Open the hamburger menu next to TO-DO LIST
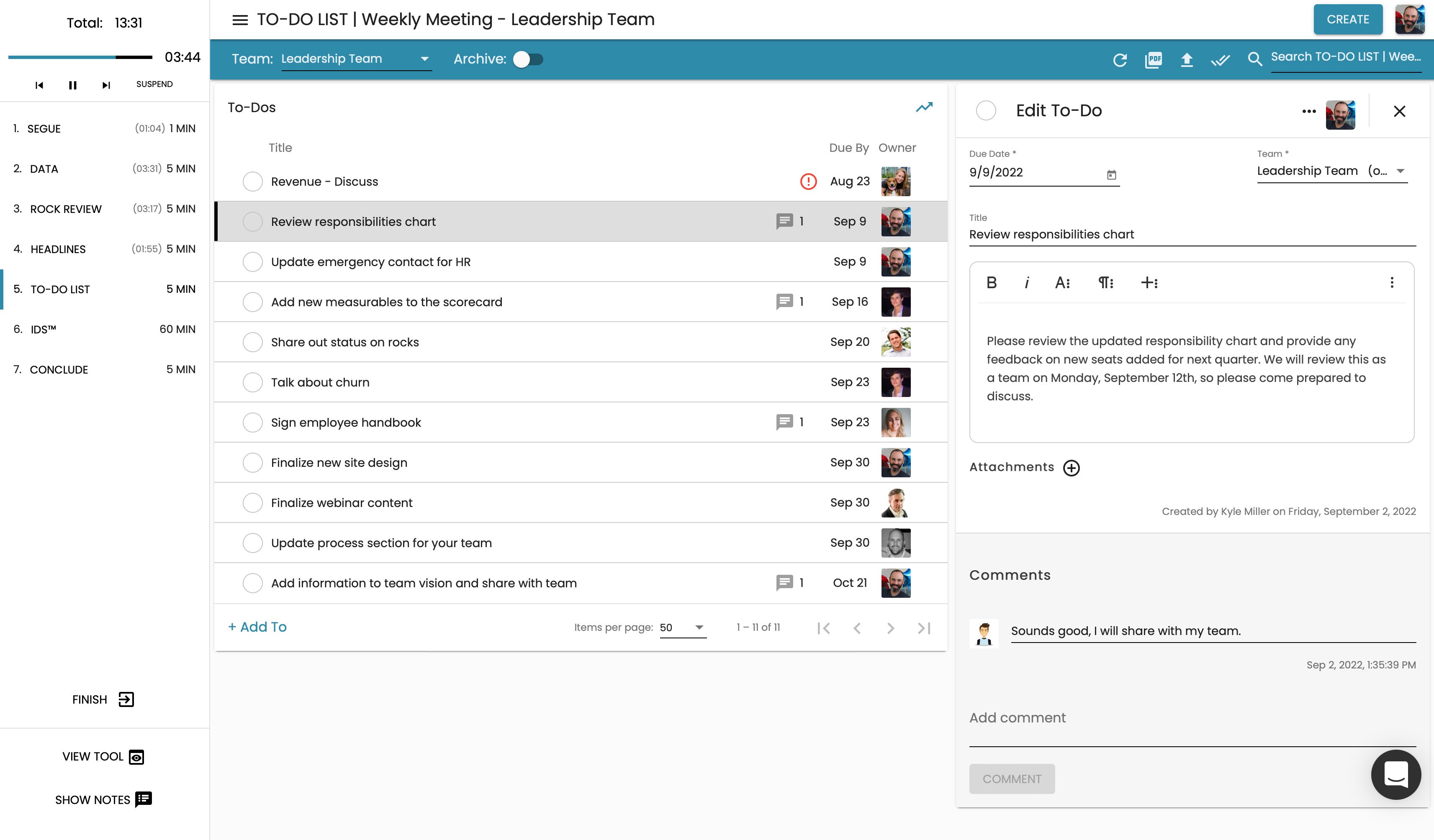 click(239, 19)
